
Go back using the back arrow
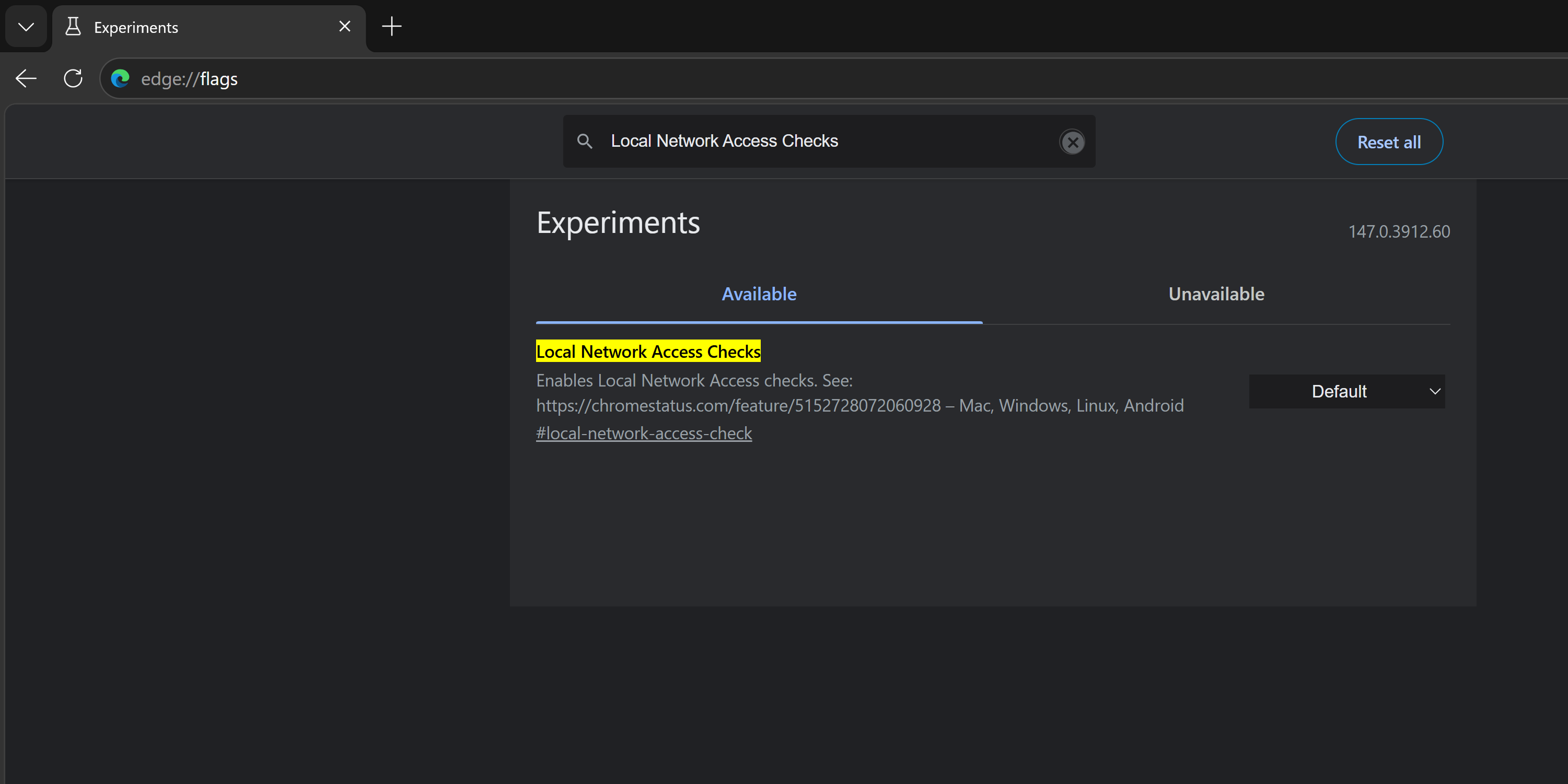(26, 78)
